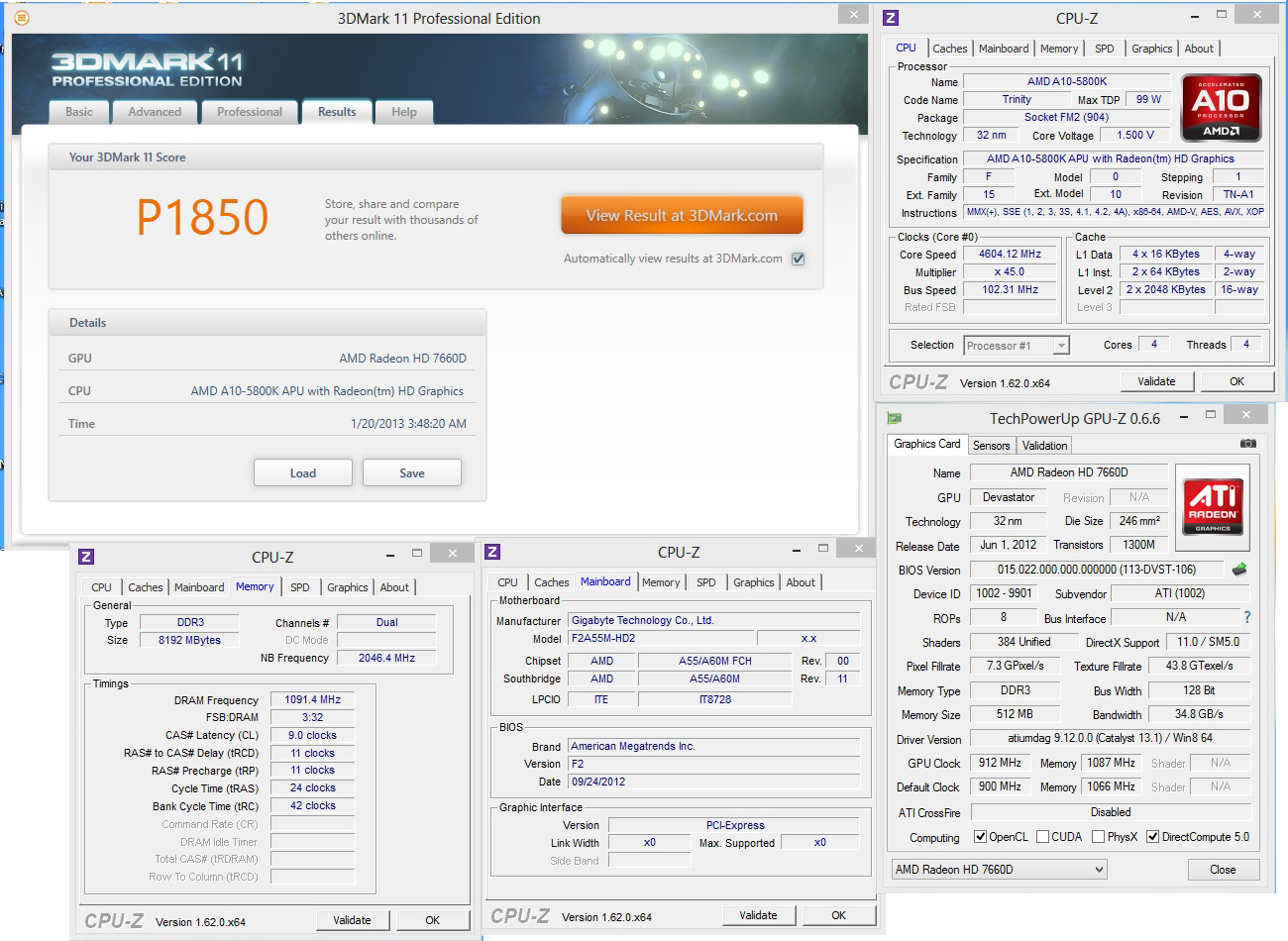Click the memory size value 8192 MBytes
Screen dimensions: 1288x941
189,641
